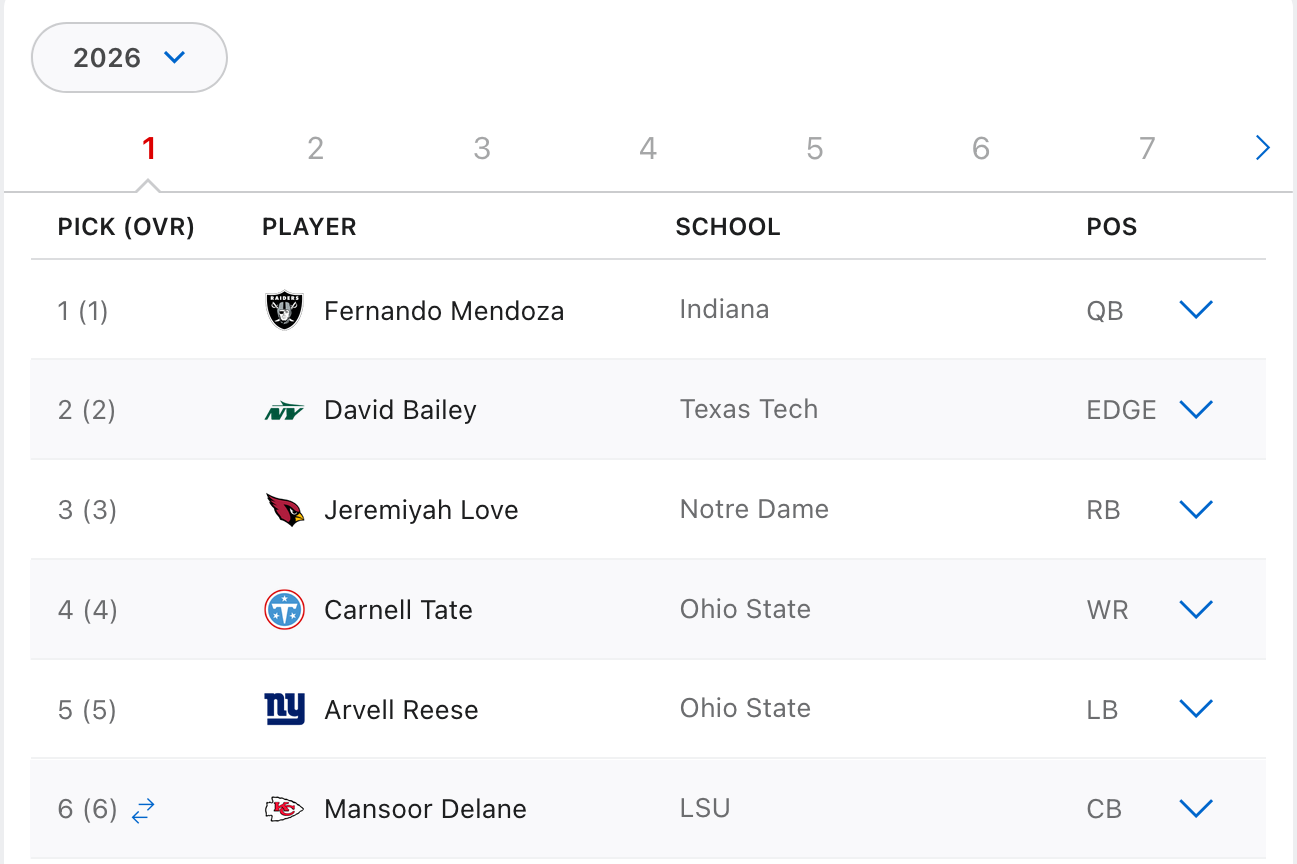Screen dimensions: 1297x864
Task: Expand Jeremiyah Love's pick details
Action: pyautogui.click(x=1196, y=510)
